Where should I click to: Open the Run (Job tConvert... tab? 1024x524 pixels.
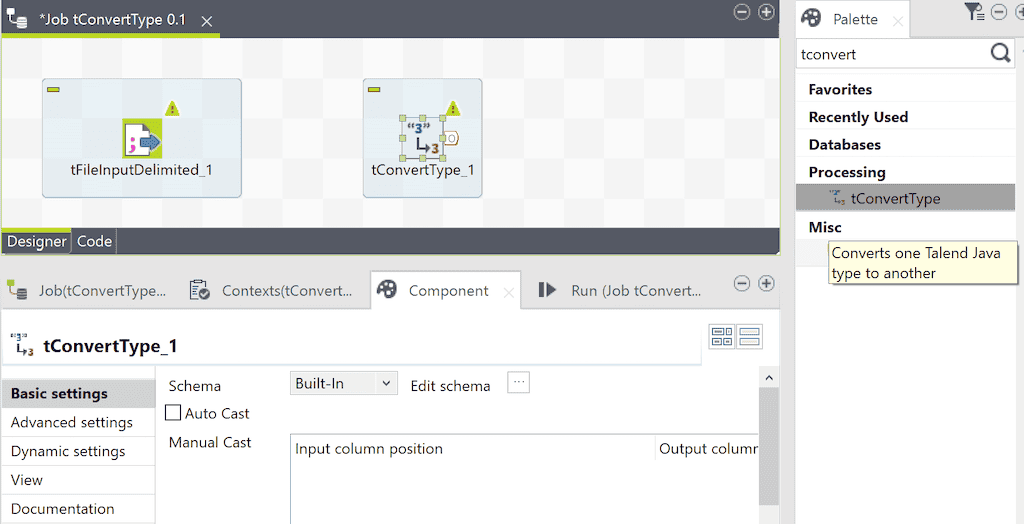620,291
